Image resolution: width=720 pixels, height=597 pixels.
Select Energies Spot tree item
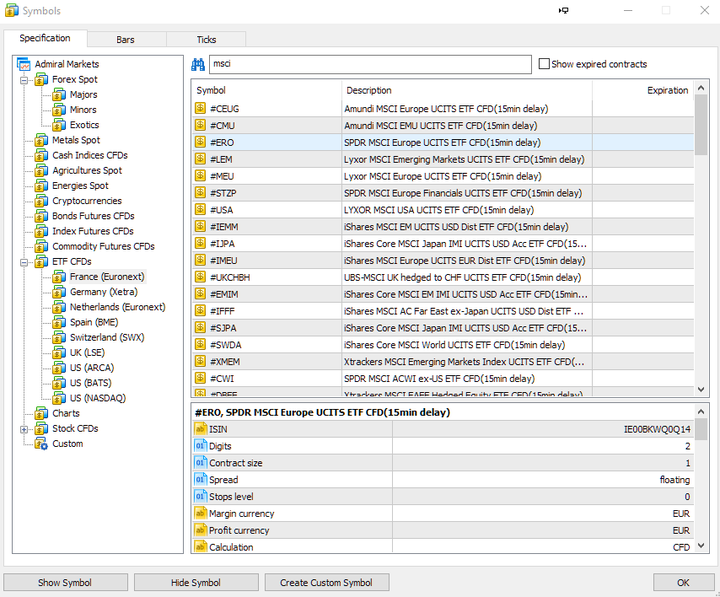[x=80, y=186]
